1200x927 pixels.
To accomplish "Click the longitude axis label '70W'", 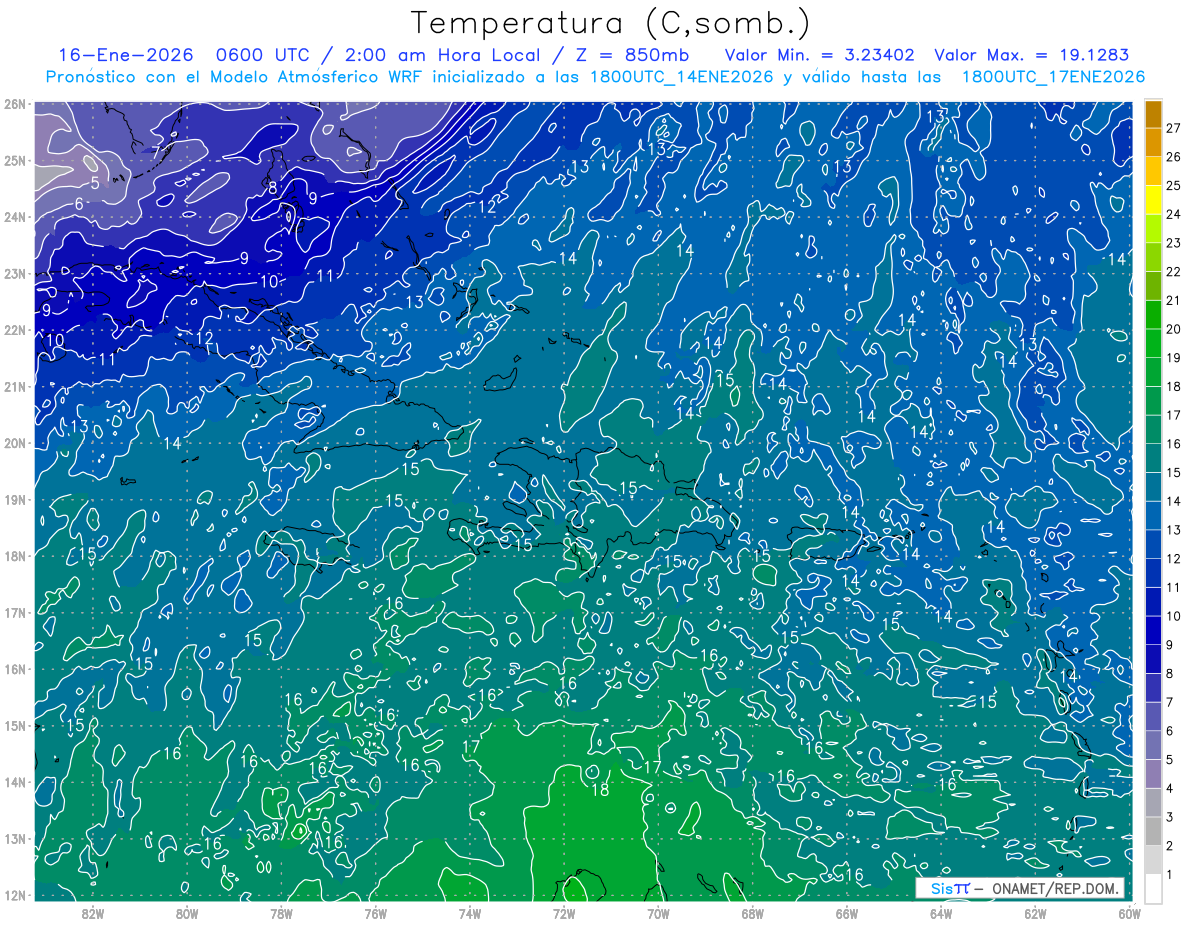I will 658,914.
